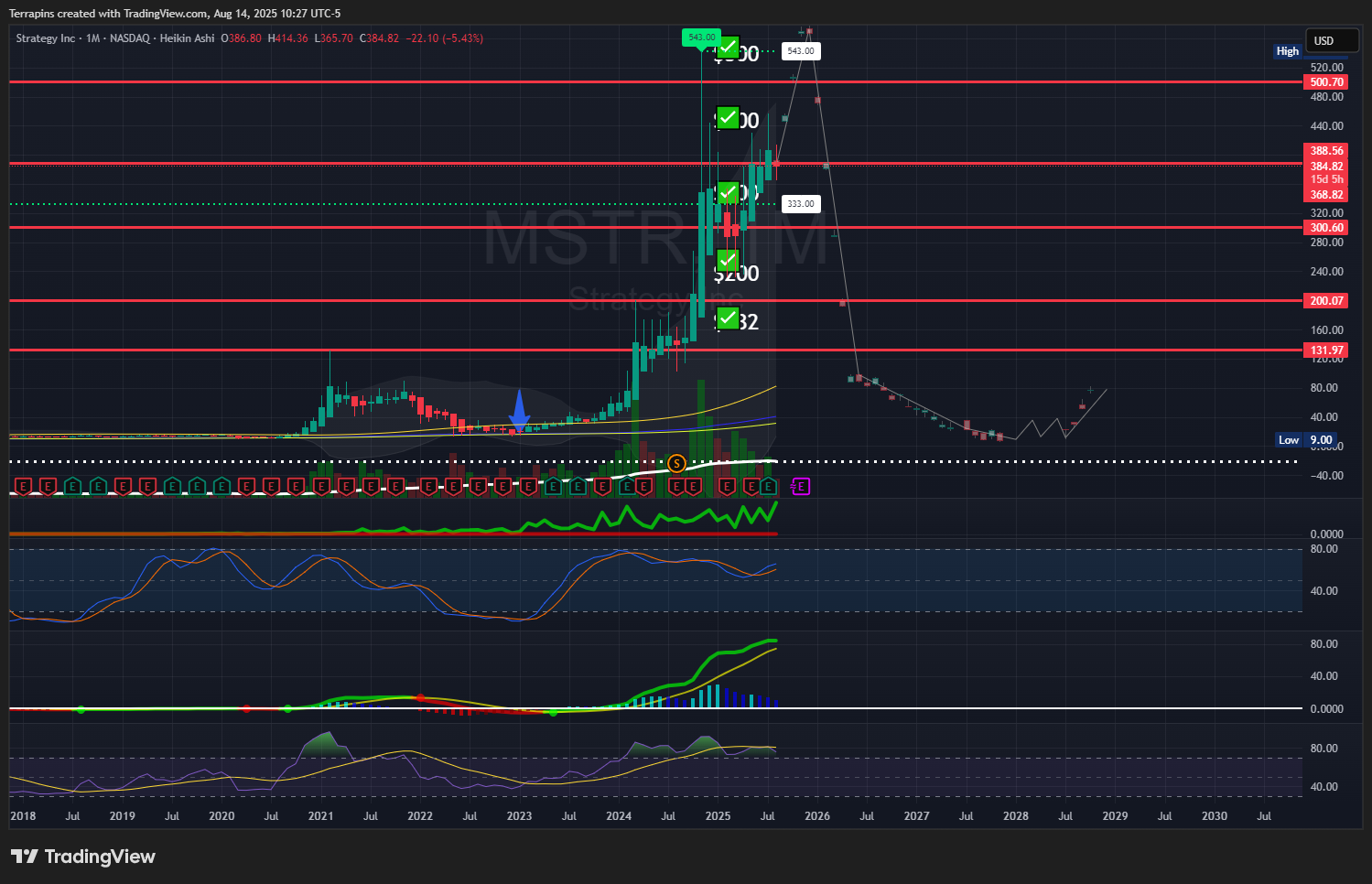Click 2027 on the time axis
Image resolution: width=1372 pixels, height=884 pixels.
916,816
